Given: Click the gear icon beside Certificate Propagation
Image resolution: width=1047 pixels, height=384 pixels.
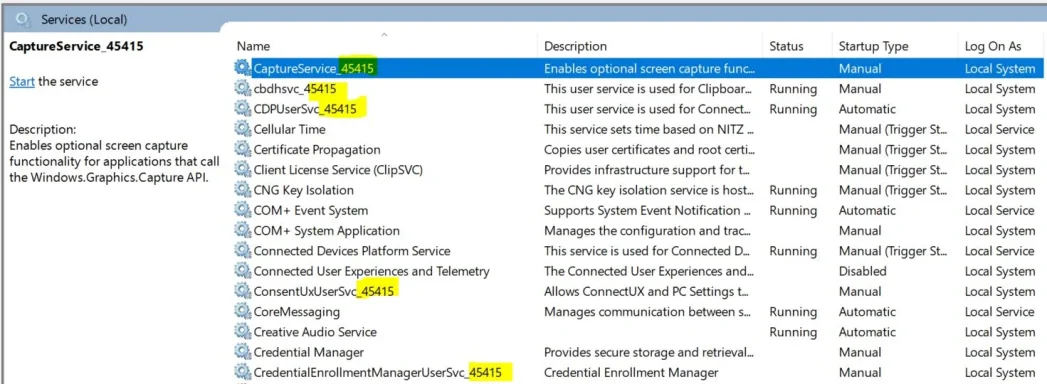Looking at the screenshot, I should click(x=242, y=149).
